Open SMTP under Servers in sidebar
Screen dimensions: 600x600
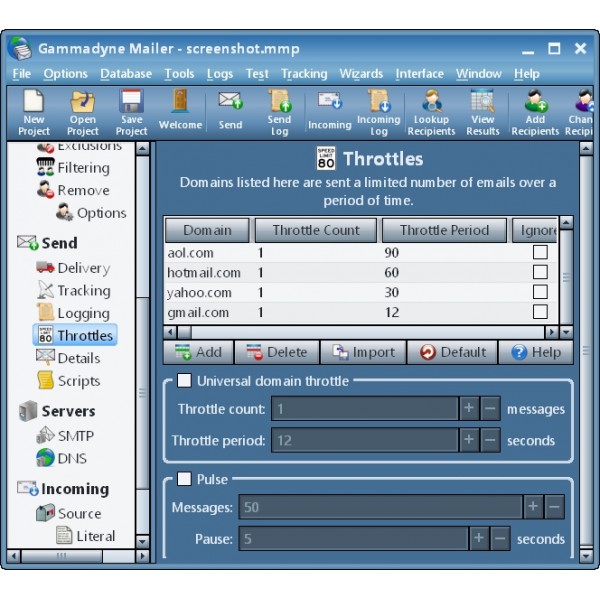(75, 435)
